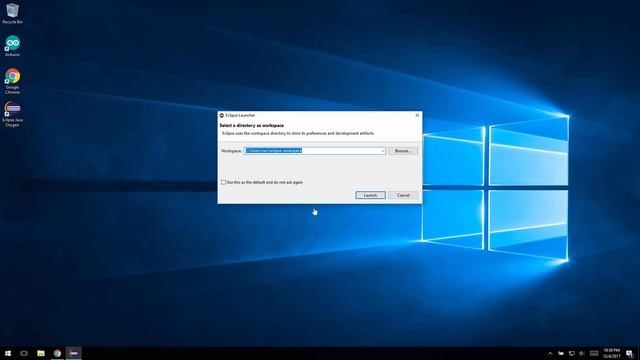Click the 'Use this as the default' label text
Image resolution: width=640 pixels, height=360 pixels.
[265, 182]
